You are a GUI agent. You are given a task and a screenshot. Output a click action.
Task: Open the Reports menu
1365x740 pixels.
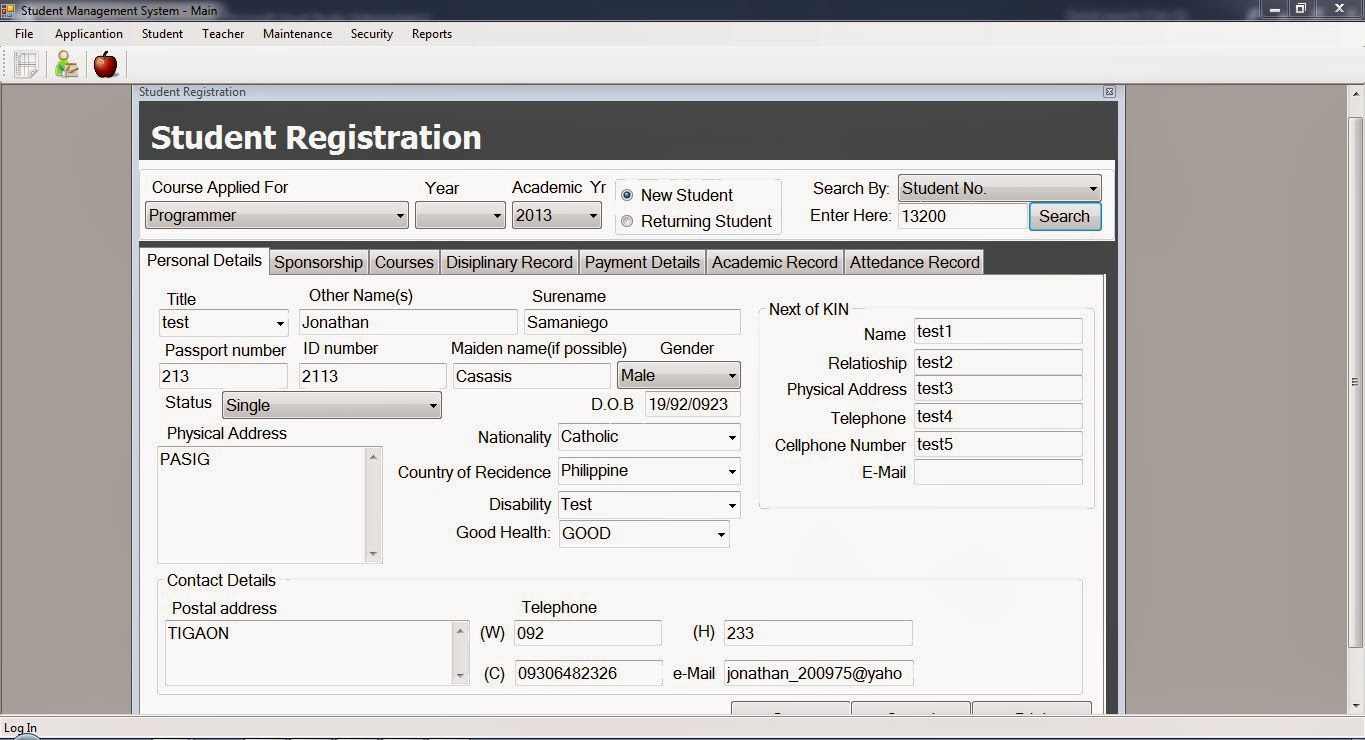[x=431, y=33]
